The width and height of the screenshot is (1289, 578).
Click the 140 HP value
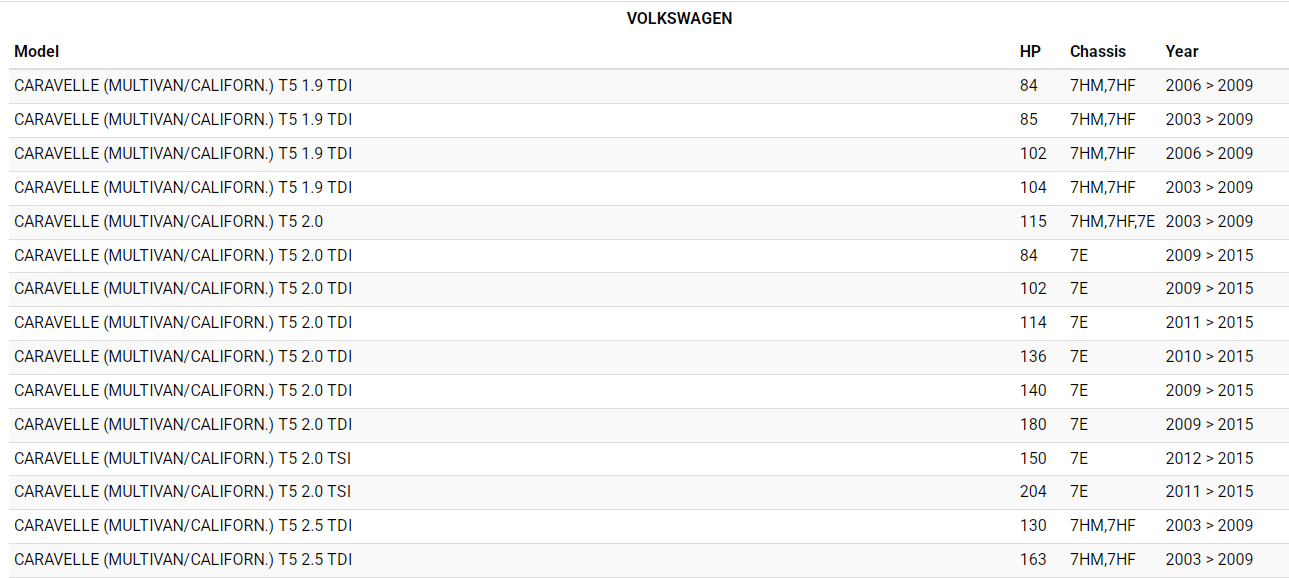click(1033, 391)
